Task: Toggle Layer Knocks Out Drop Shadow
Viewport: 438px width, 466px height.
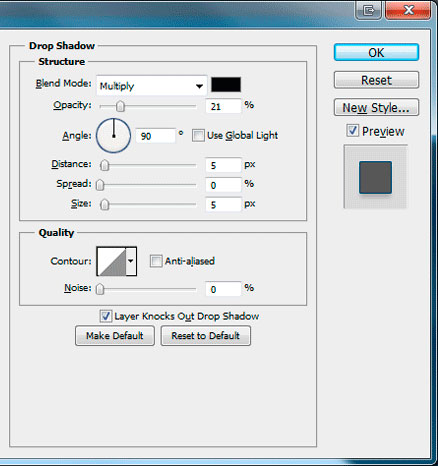Action: click(x=106, y=316)
